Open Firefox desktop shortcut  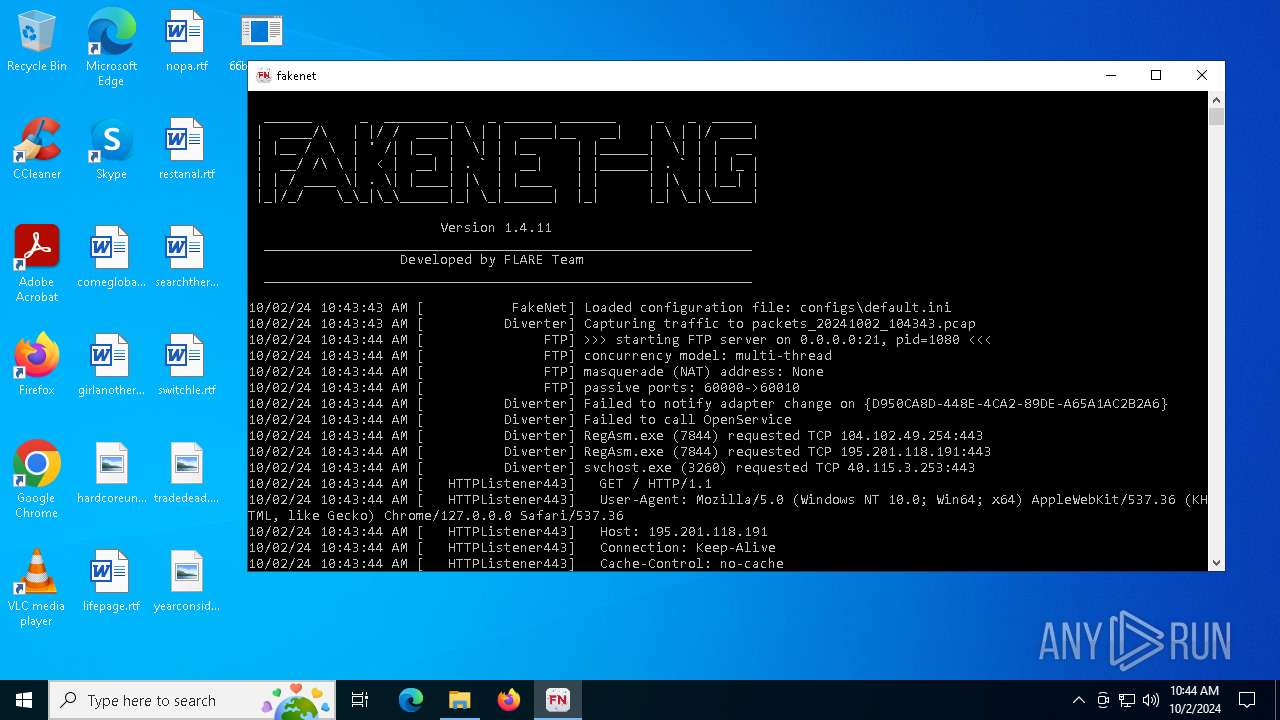(37, 366)
